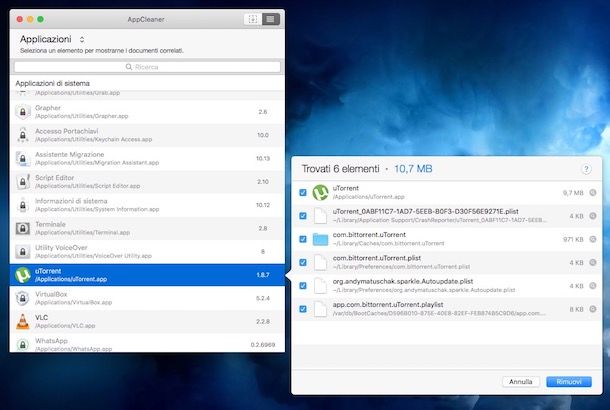The height and width of the screenshot is (410, 610).
Task: Click org.andymatuschak.sparkle.Autoupdate.plist filename
Action: pyautogui.click(x=403, y=281)
